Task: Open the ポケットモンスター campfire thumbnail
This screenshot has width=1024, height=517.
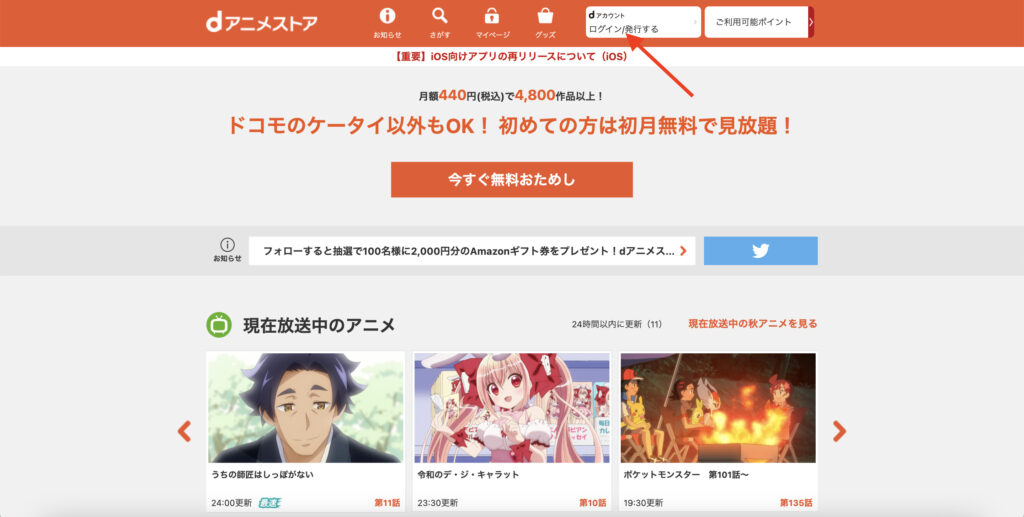Action: (718, 407)
